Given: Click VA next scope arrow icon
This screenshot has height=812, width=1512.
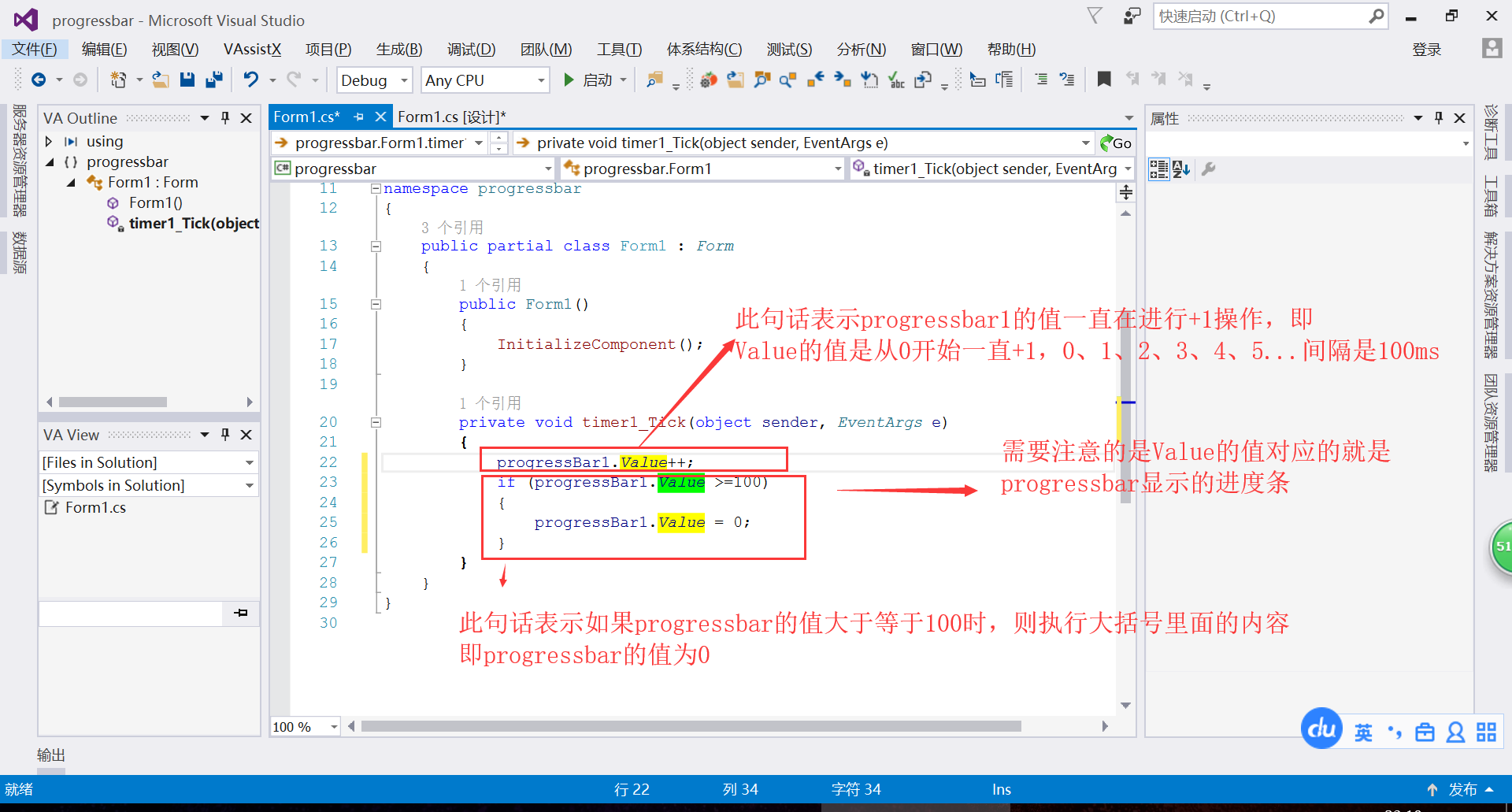Looking at the screenshot, I should [x=843, y=80].
